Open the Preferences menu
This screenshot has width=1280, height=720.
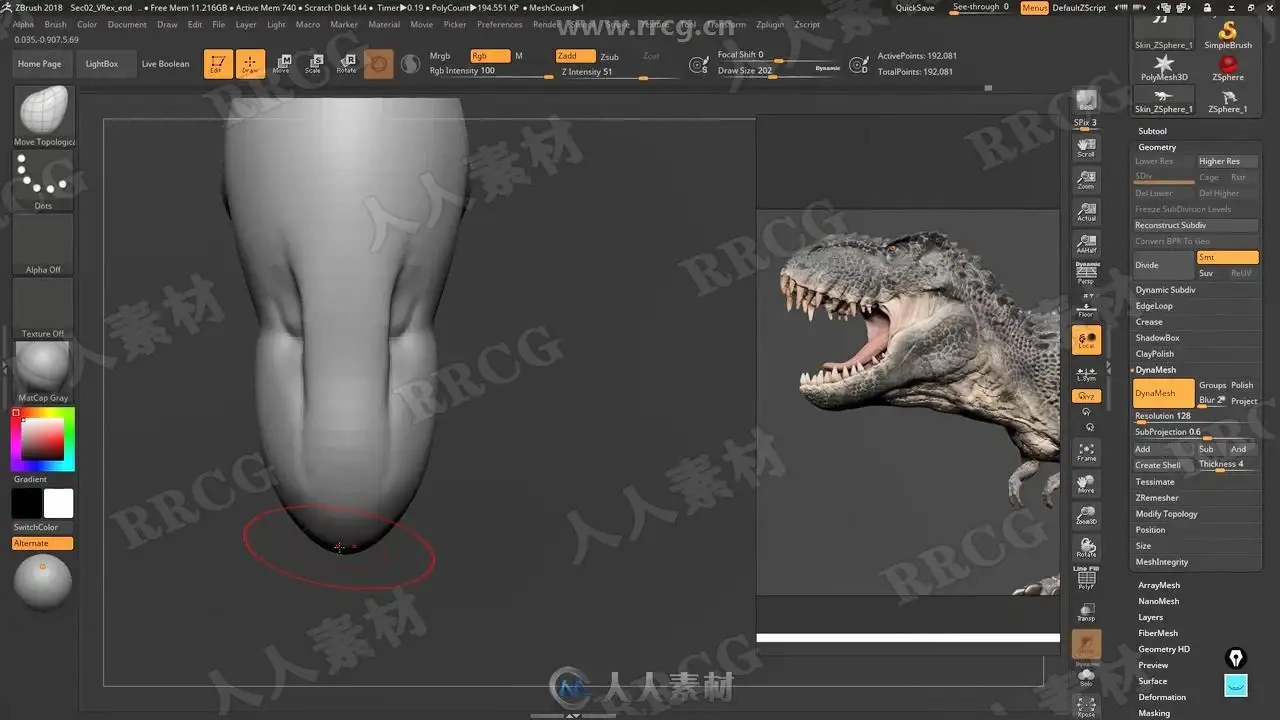tap(499, 24)
